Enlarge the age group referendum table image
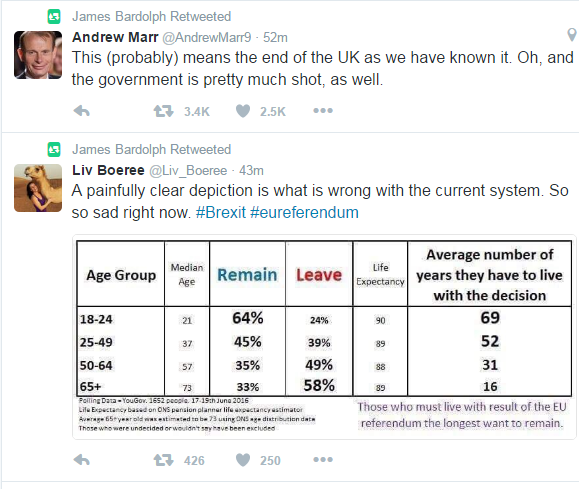The image size is (579, 489). 324,337
